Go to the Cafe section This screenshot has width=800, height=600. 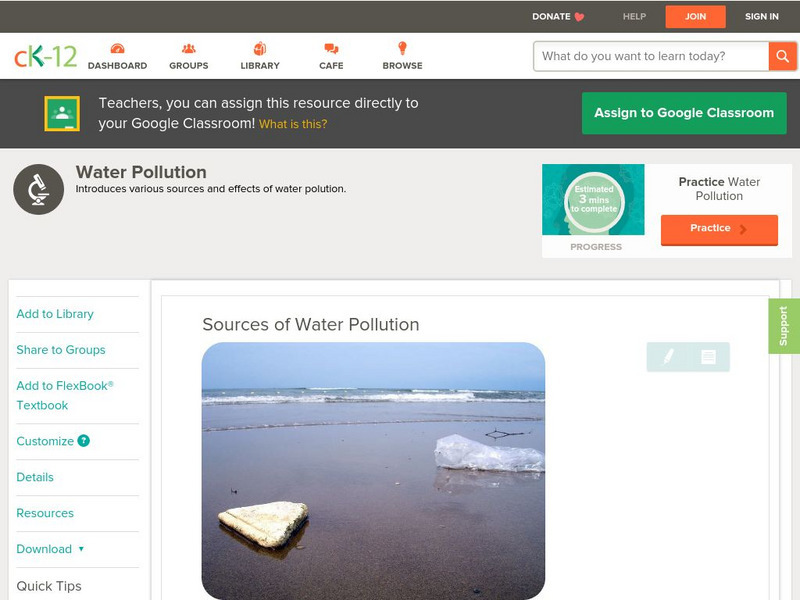(x=329, y=55)
